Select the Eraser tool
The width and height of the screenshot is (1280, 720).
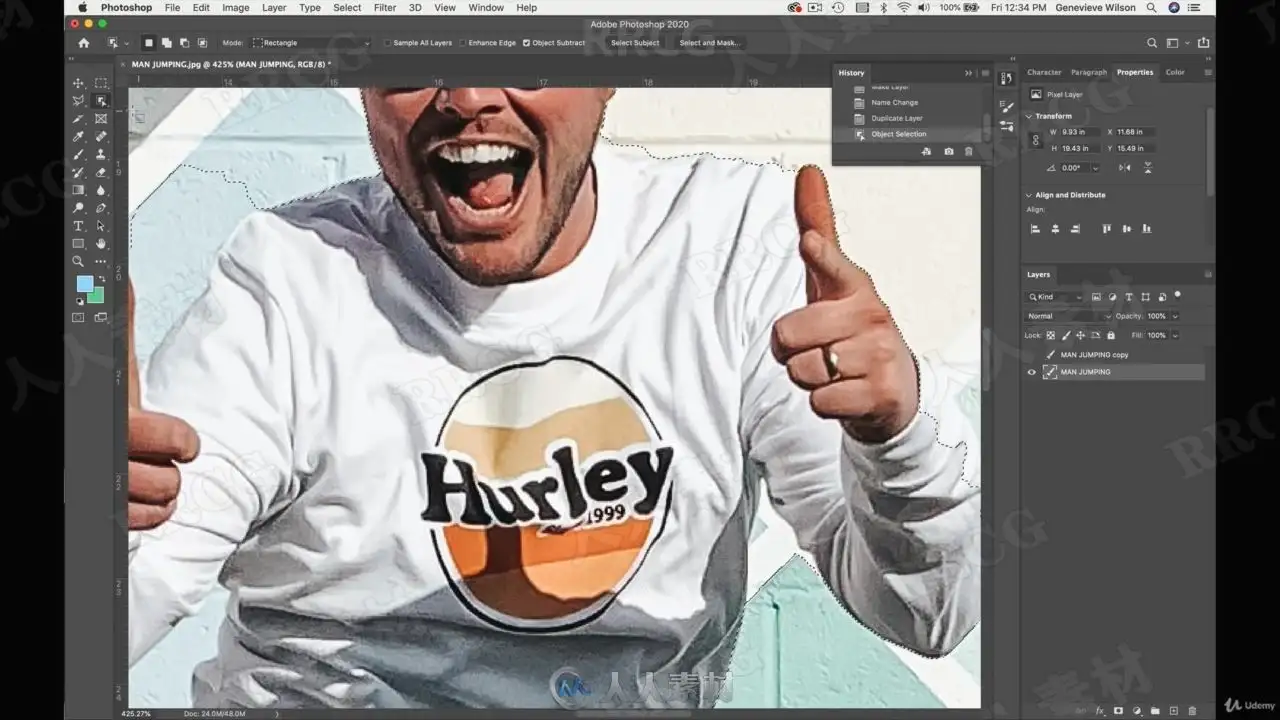(x=101, y=173)
